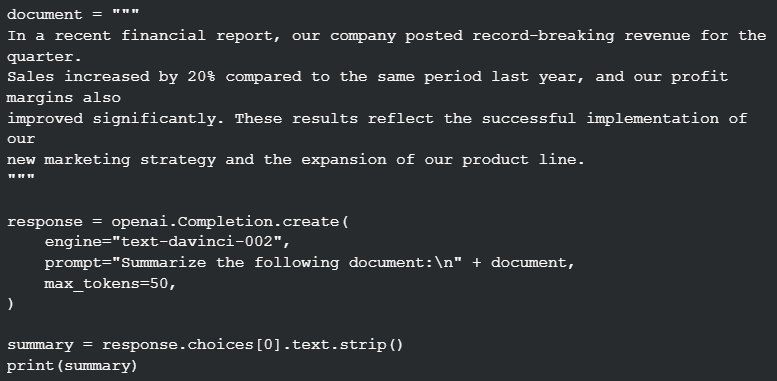Click 'marketing strategy' in the last sentence
777x381 pixels.
point(130,160)
